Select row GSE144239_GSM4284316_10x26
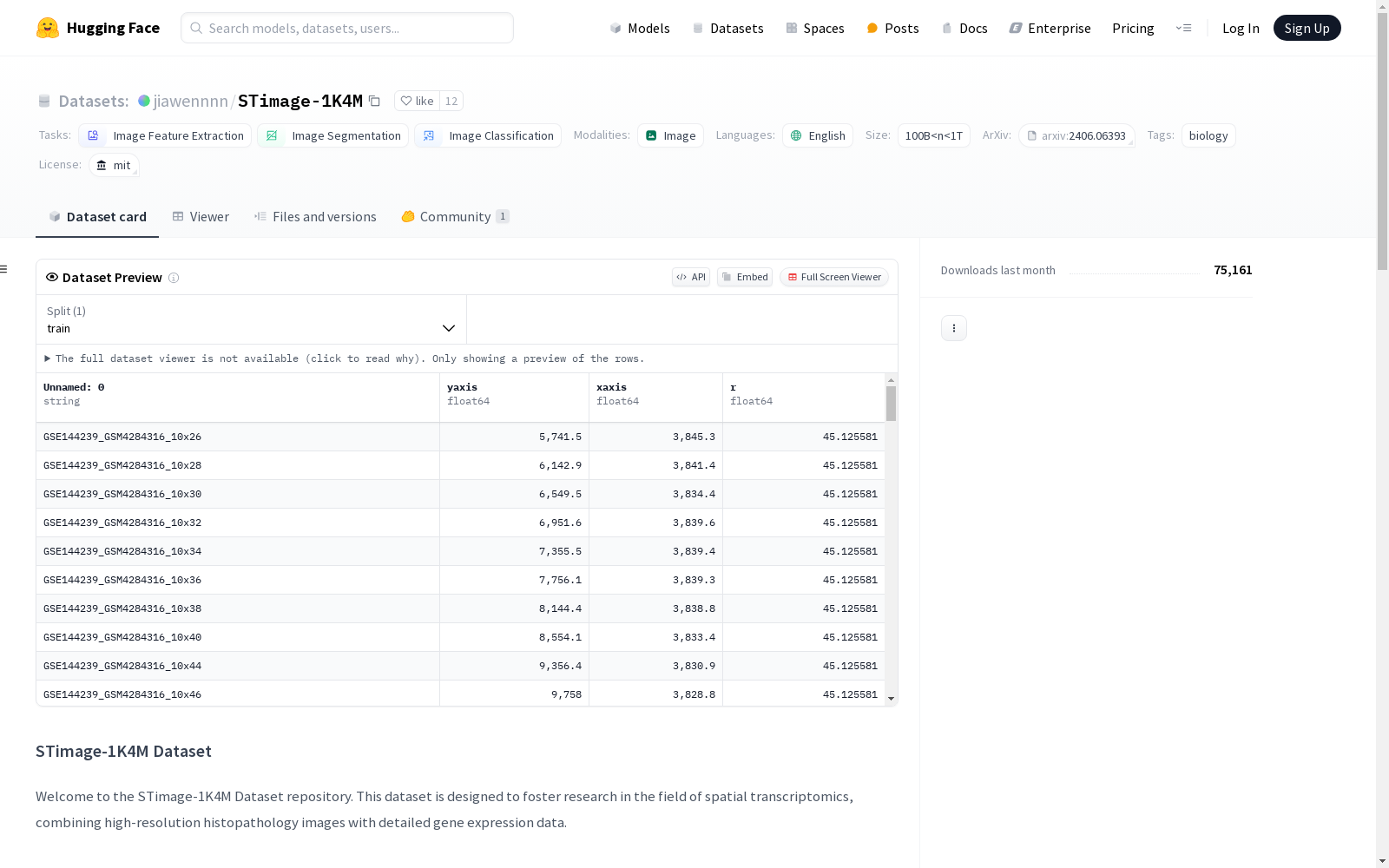 coord(460,437)
